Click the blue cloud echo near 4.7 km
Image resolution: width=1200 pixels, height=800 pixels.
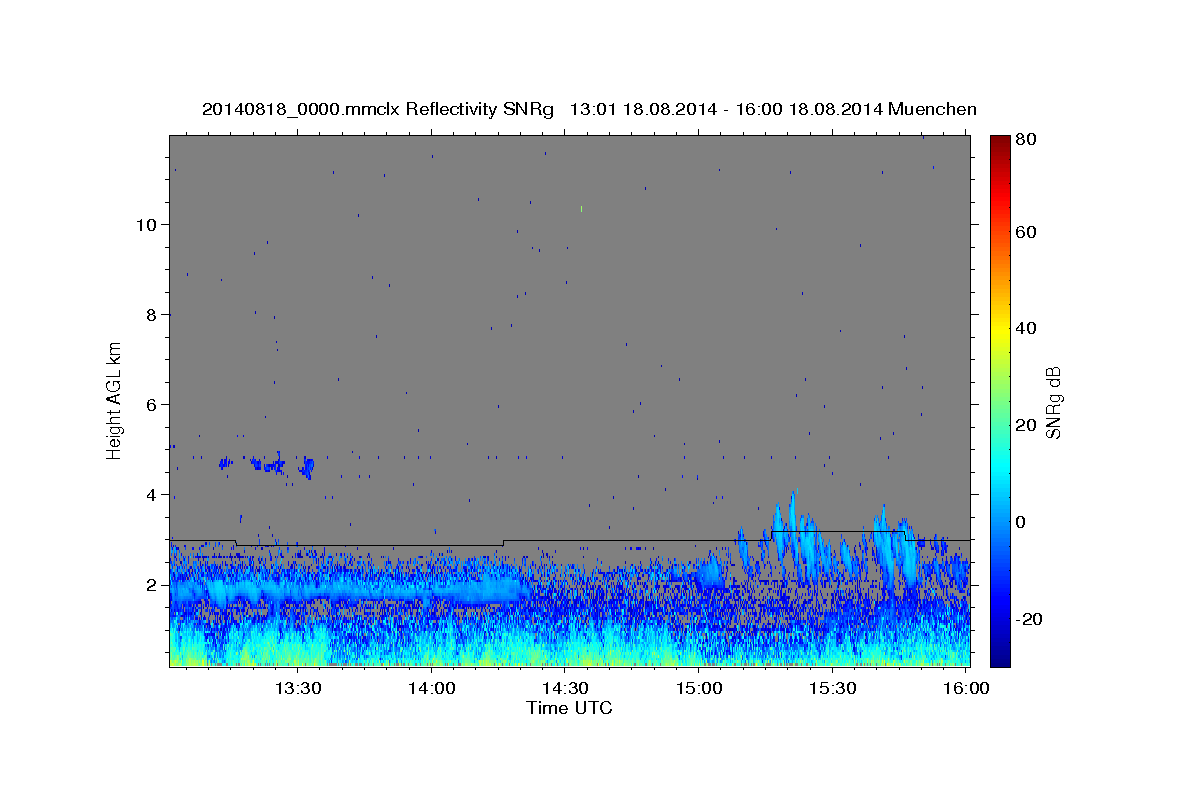pyautogui.click(x=267, y=464)
